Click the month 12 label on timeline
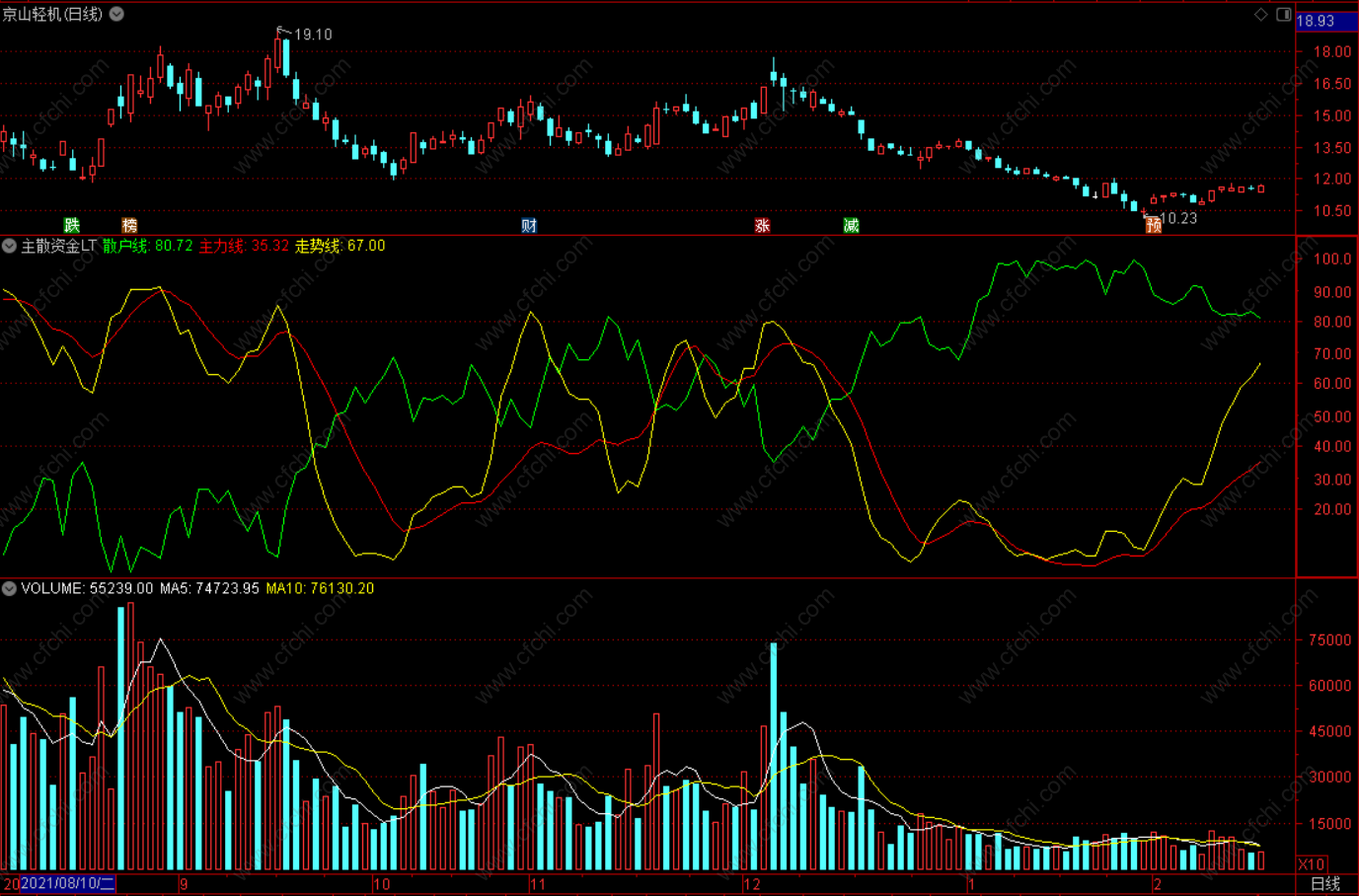Image resolution: width=1359 pixels, height=896 pixels. (x=752, y=884)
